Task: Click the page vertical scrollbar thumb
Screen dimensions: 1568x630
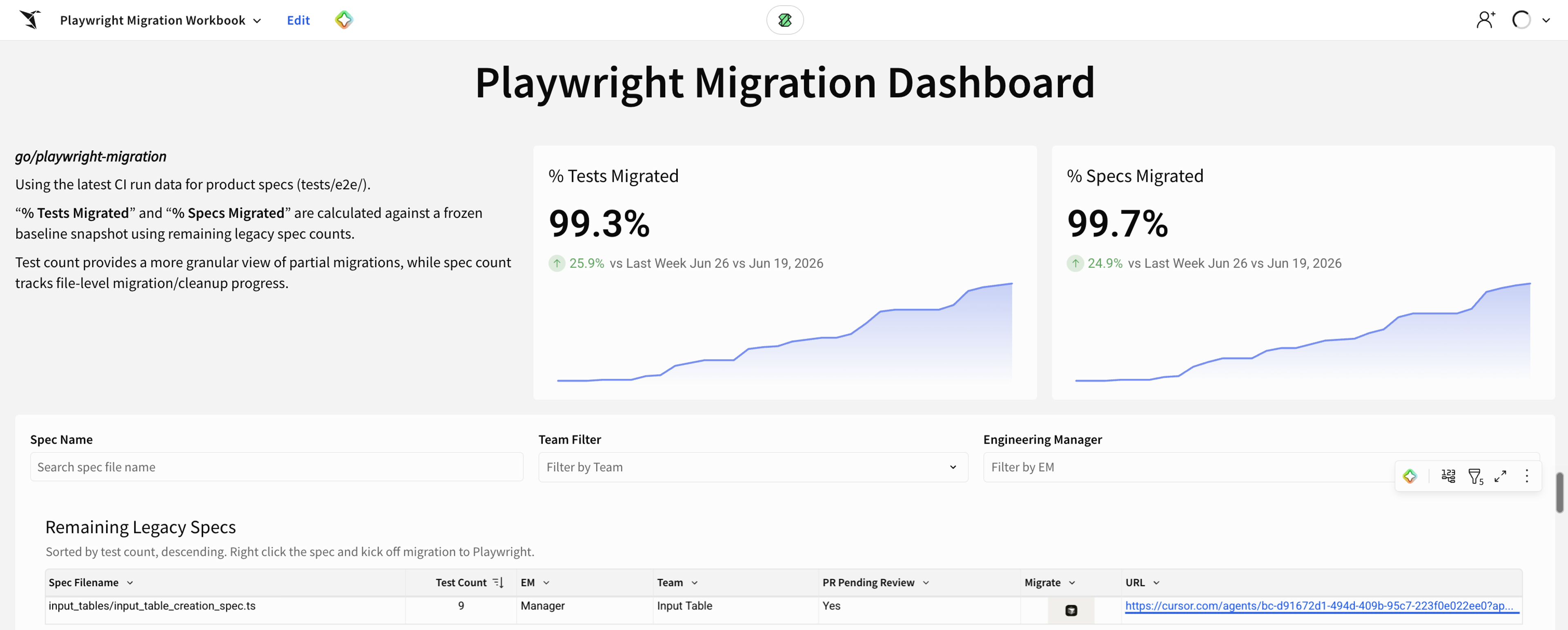Action: tap(1559, 491)
